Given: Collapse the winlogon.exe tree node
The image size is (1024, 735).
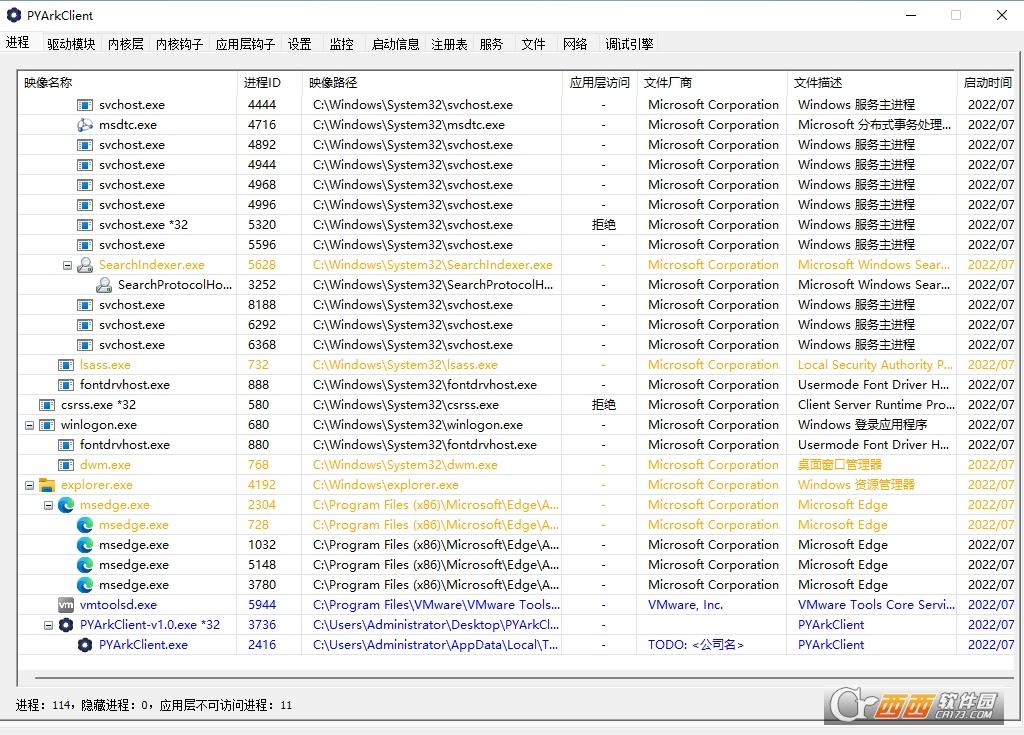Looking at the screenshot, I should pos(29,425).
